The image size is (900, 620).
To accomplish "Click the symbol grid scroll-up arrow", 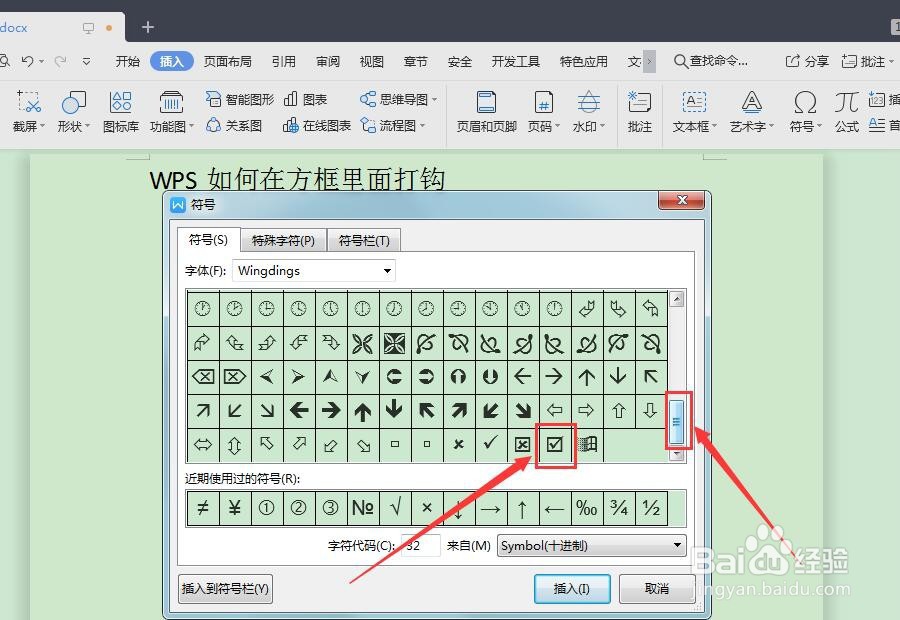I will tap(677, 299).
